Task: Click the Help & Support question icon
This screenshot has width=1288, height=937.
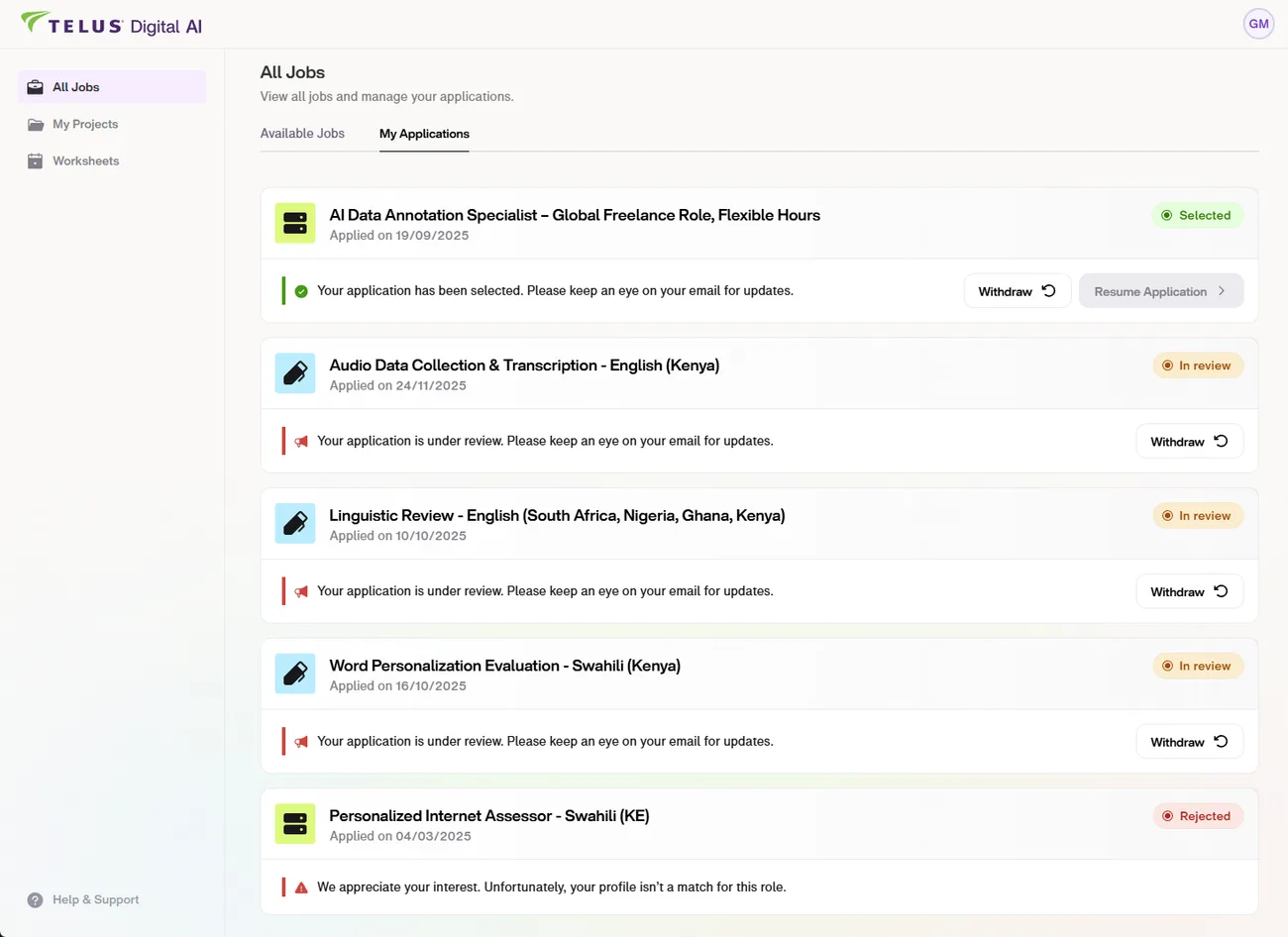Action: (x=36, y=899)
